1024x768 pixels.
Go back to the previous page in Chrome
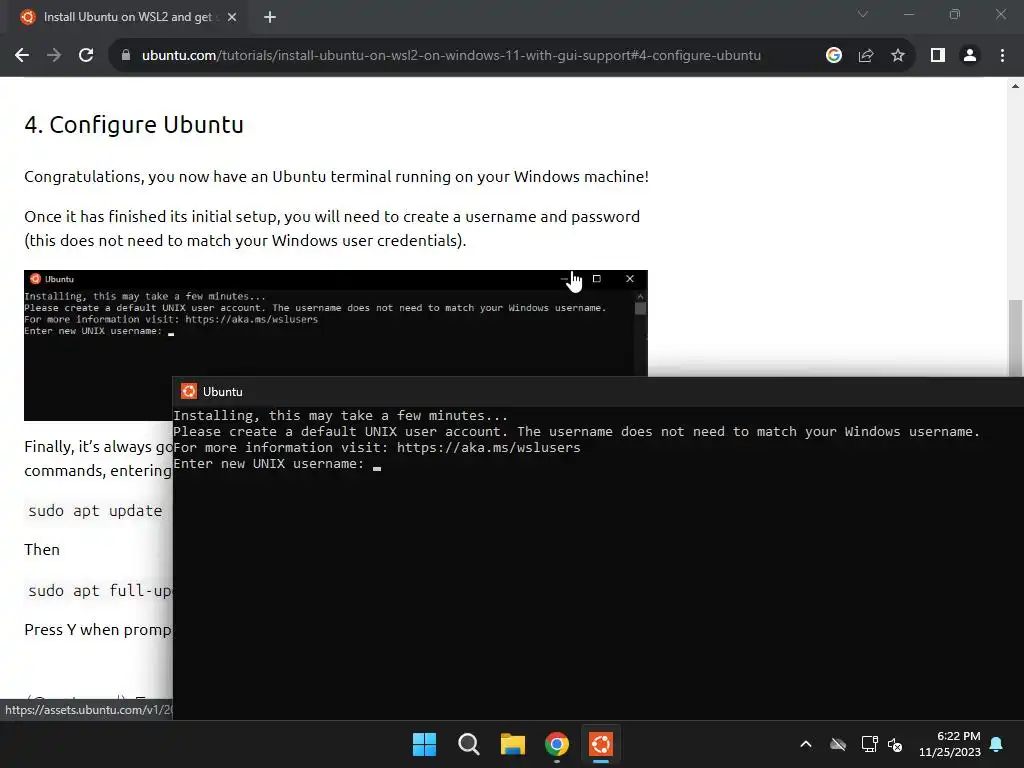(x=22, y=56)
